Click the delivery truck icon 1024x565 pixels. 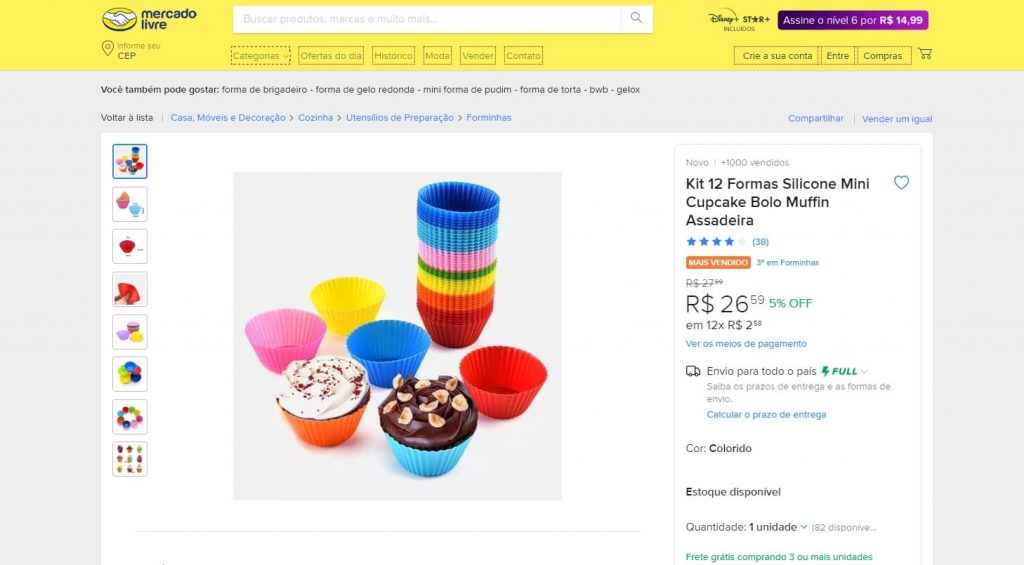point(693,371)
